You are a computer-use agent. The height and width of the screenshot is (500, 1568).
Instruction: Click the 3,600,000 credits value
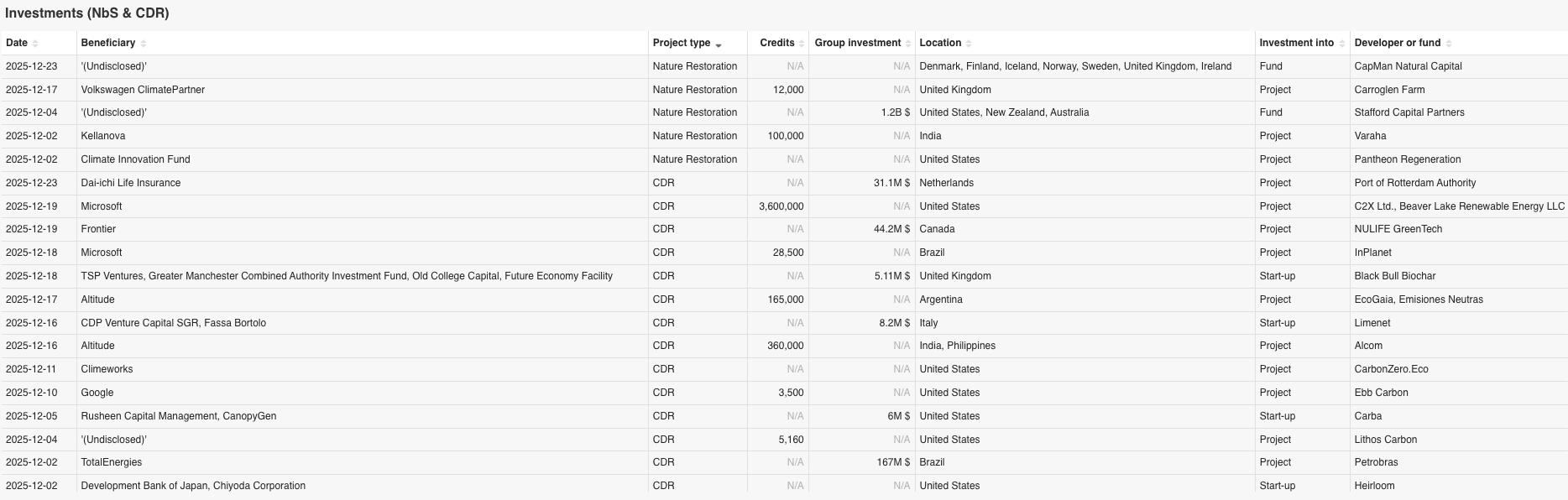pyautogui.click(x=781, y=206)
